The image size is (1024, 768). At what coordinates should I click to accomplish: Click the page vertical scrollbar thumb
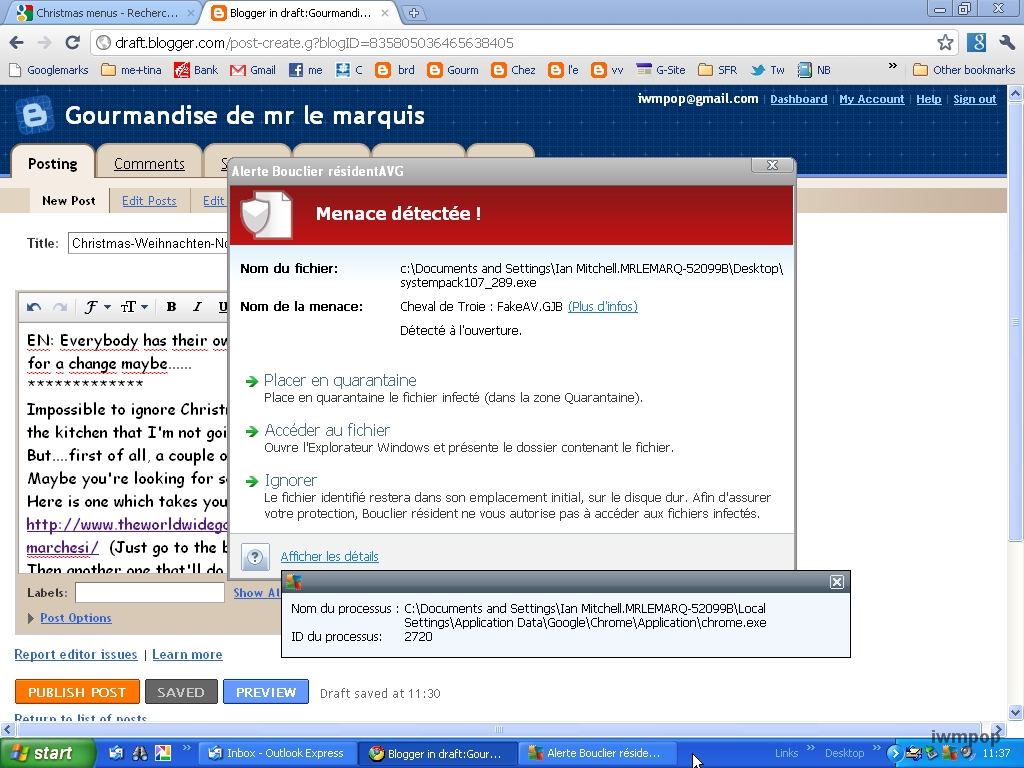(x=1016, y=321)
